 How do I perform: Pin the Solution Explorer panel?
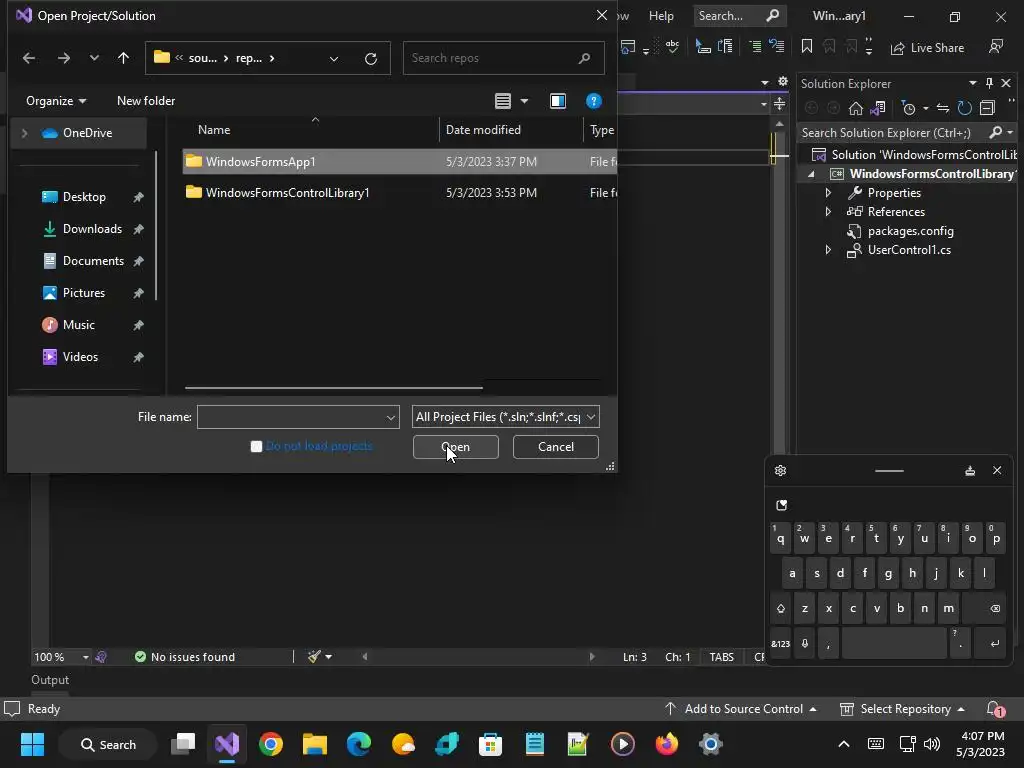pyautogui.click(x=989, y=83)
